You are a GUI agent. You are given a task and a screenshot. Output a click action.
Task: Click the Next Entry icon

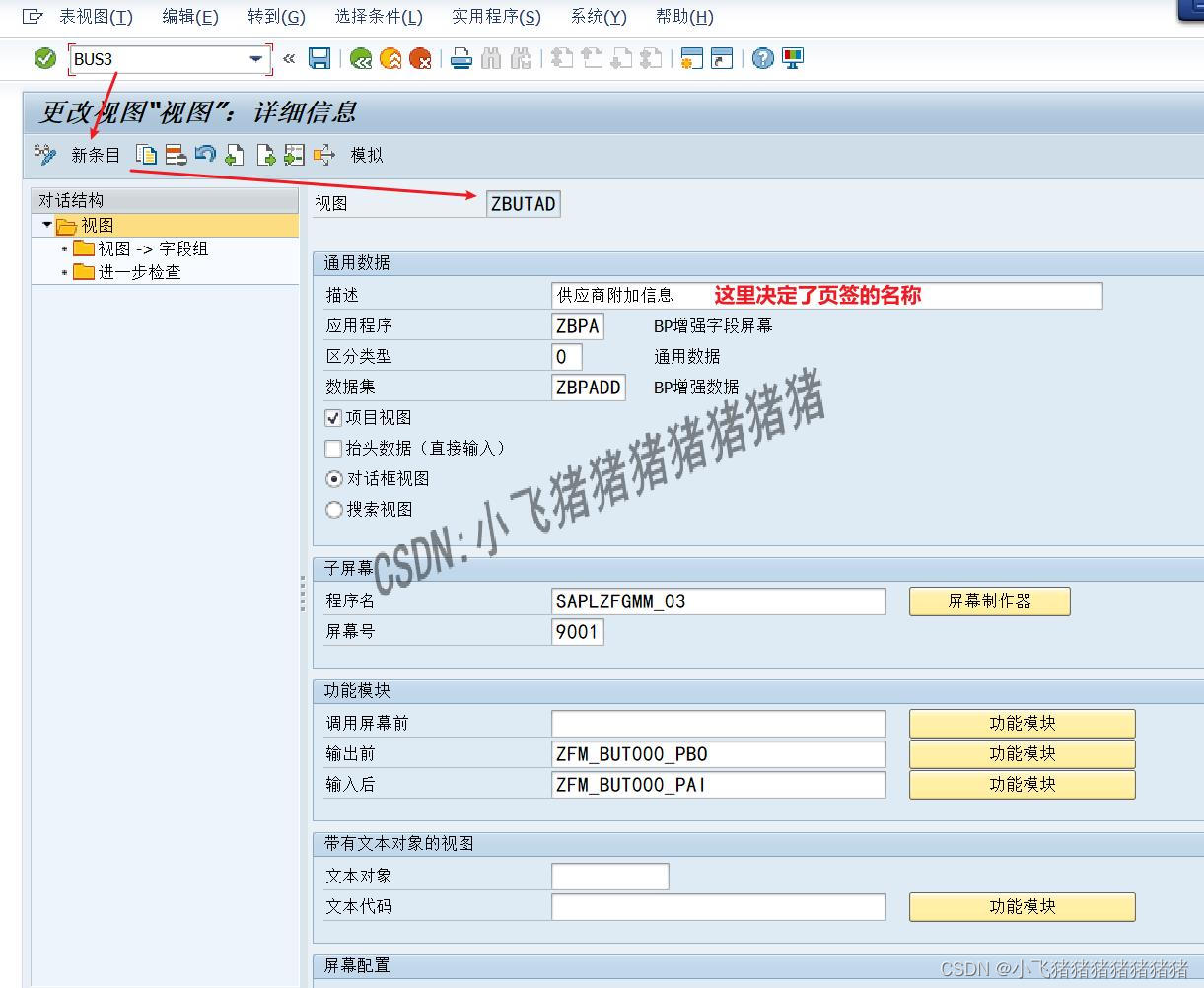(x=265, y=155)
